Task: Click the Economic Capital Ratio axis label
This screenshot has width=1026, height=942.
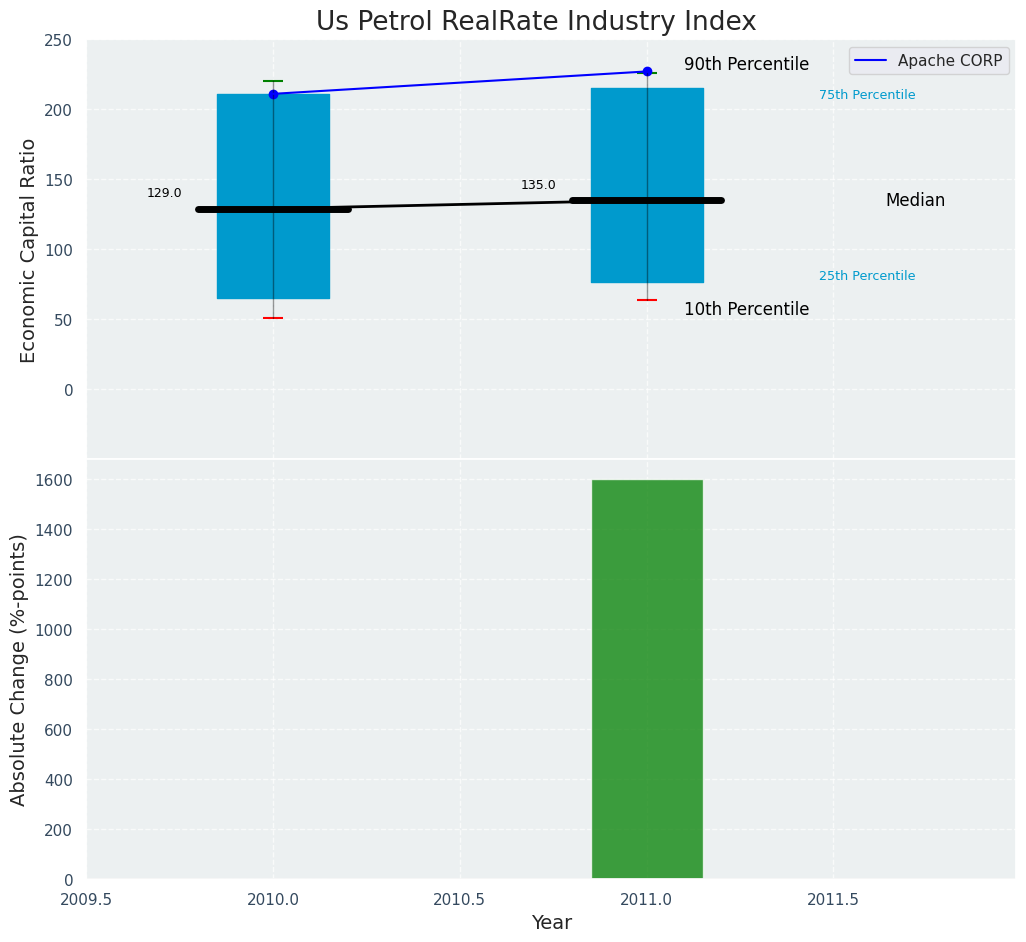Action: click(x=29, y=250)
